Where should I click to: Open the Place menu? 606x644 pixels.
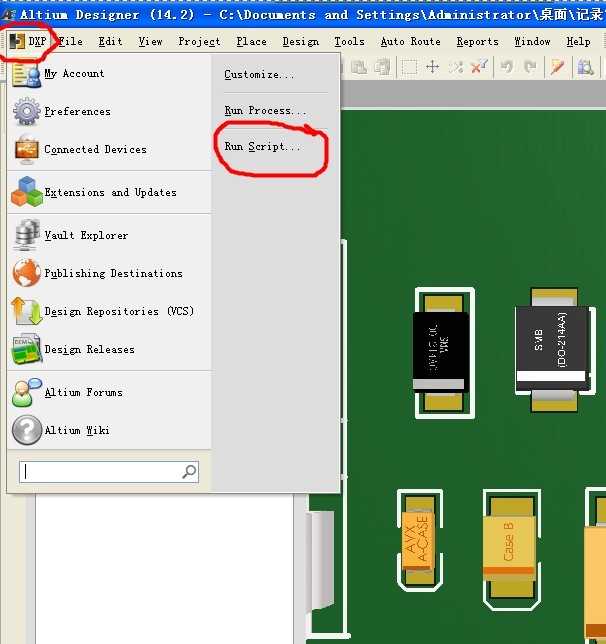(x=251, y=41)
